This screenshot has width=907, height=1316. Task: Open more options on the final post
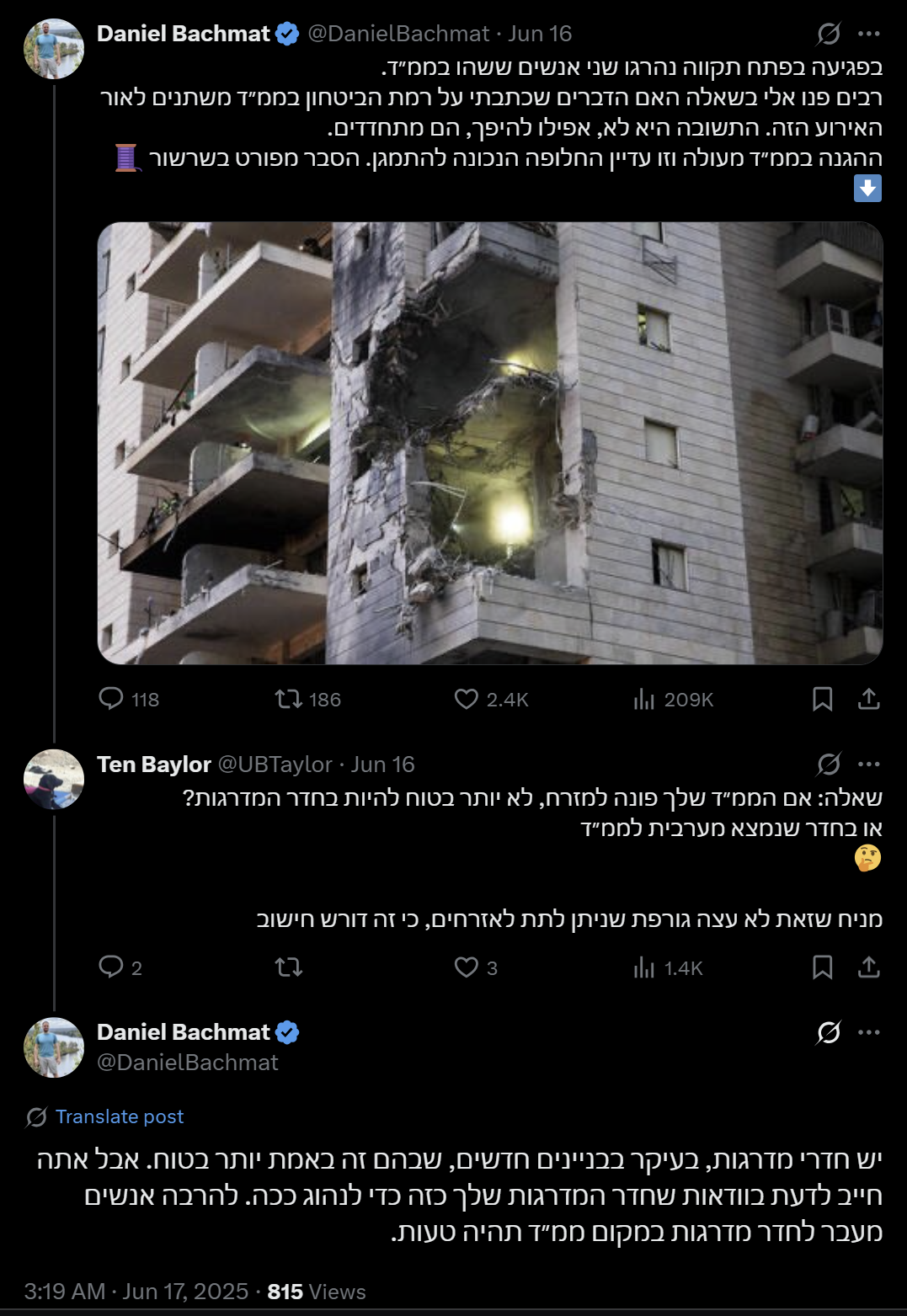(868, 1032)
